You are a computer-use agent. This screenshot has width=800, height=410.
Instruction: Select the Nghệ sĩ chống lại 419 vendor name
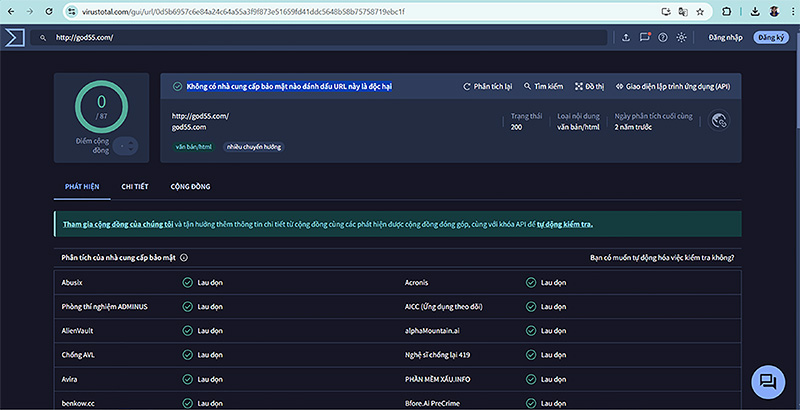pos(437,355)
